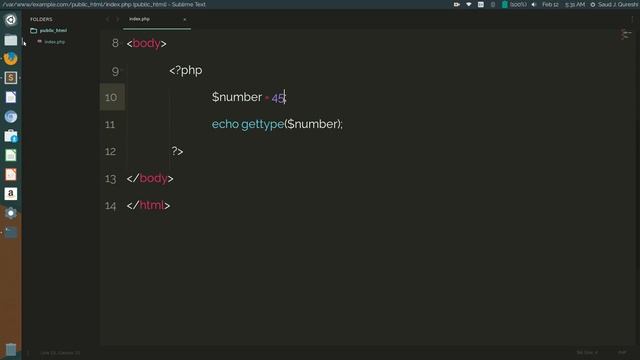Open System Settings gear in dock

tap(11, 213)
